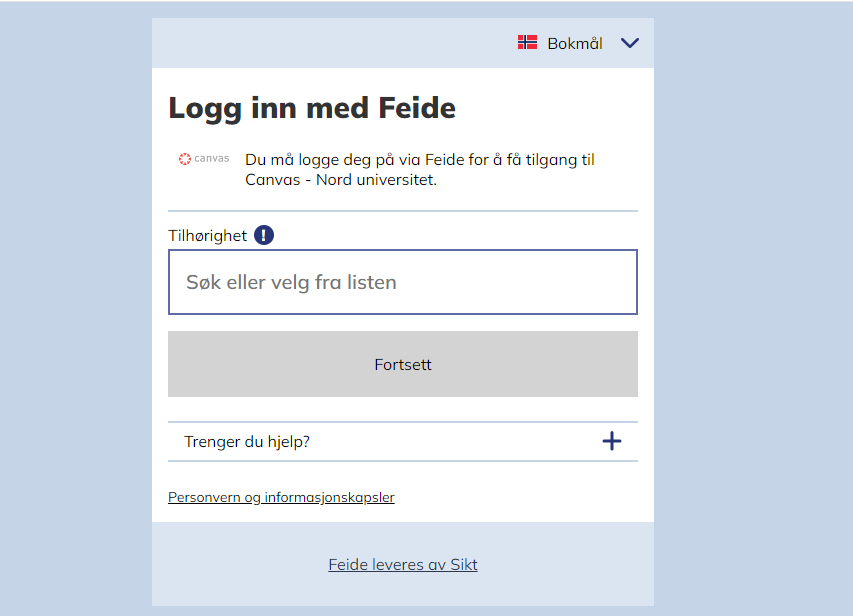Open the language selector chevron
The height and width of the screenshot is (616, 853).
pos(630,43)
